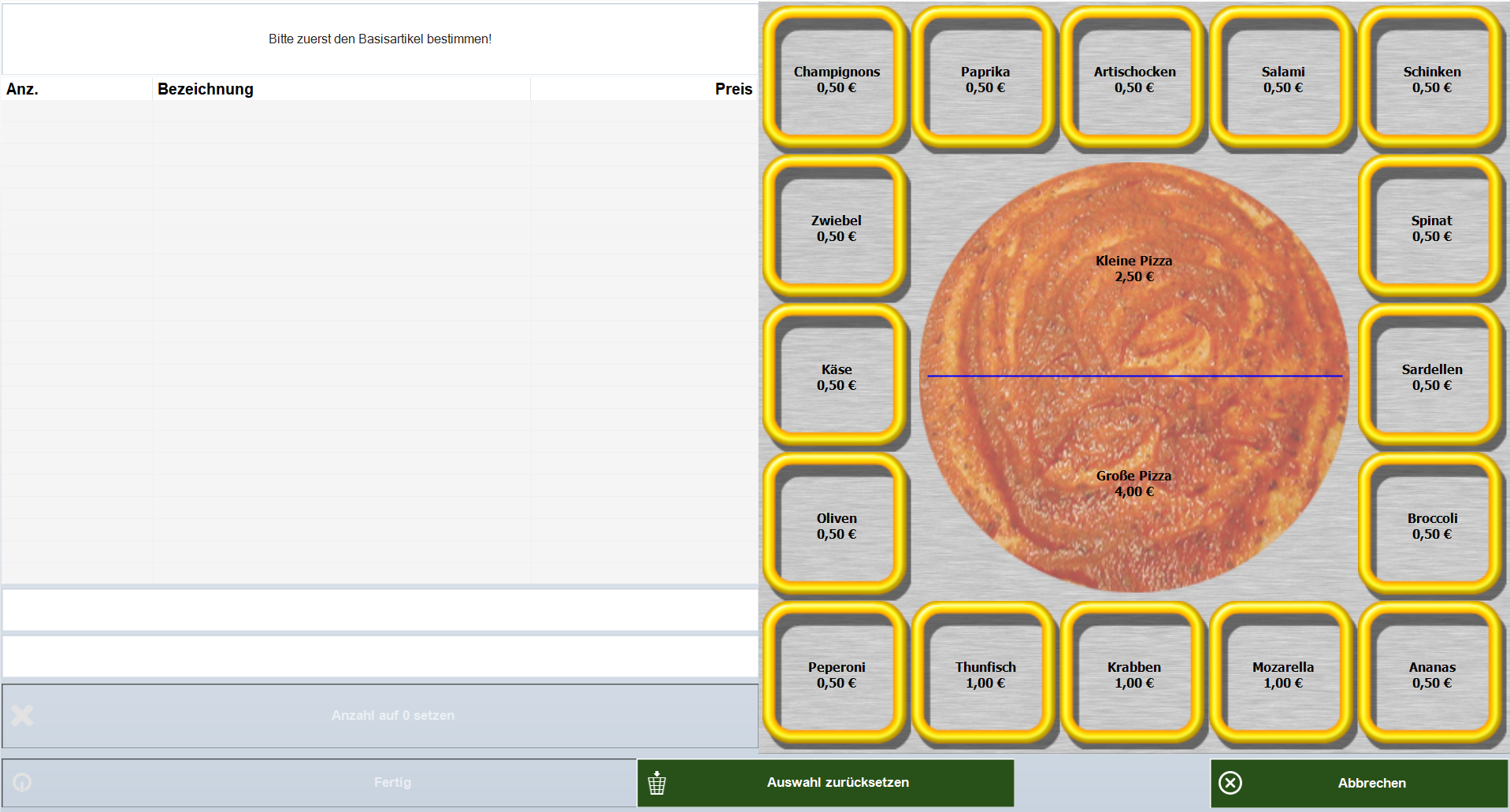
Task: Select Große Pizza as base item
Action: tap(1133, 484)
